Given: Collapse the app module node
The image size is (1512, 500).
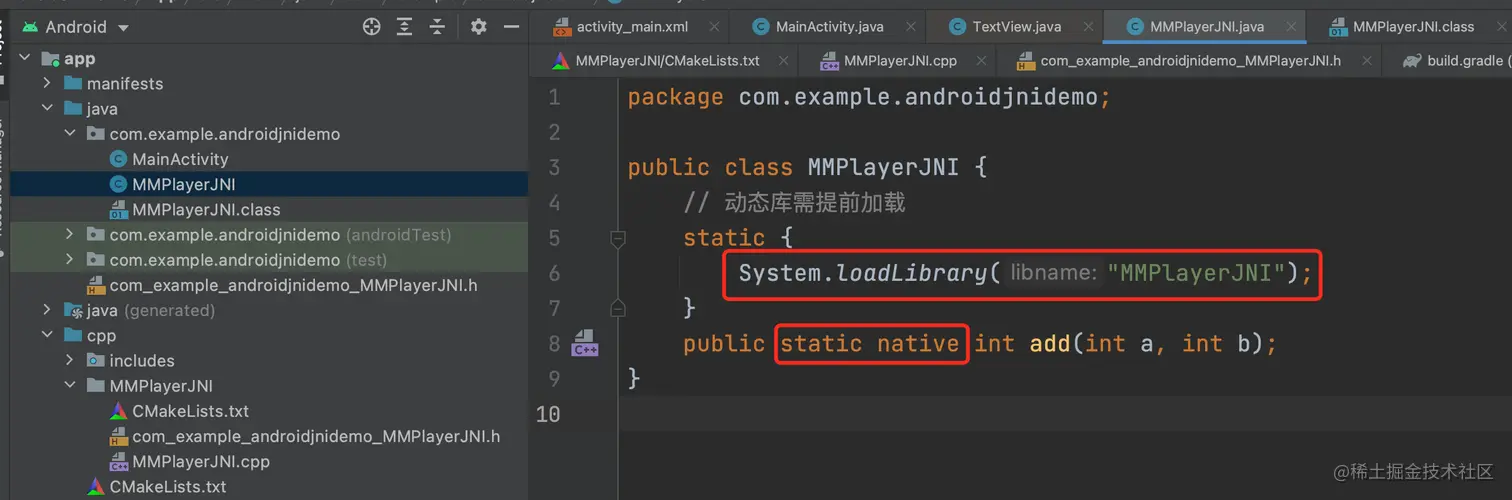Looking at the screenshot, I should [25, 59].
